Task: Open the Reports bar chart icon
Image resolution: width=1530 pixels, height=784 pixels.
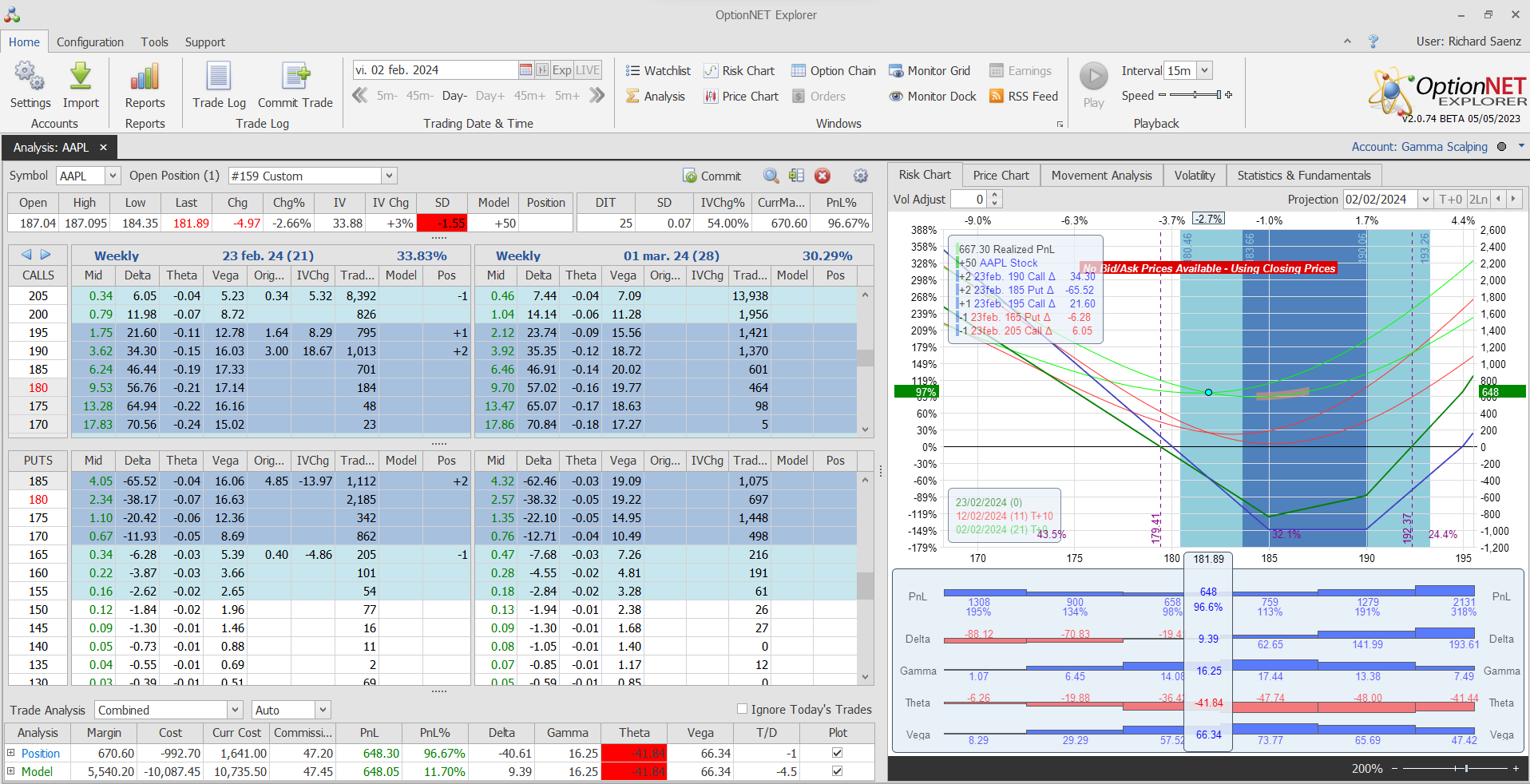Action: click(x=145, y=77)
